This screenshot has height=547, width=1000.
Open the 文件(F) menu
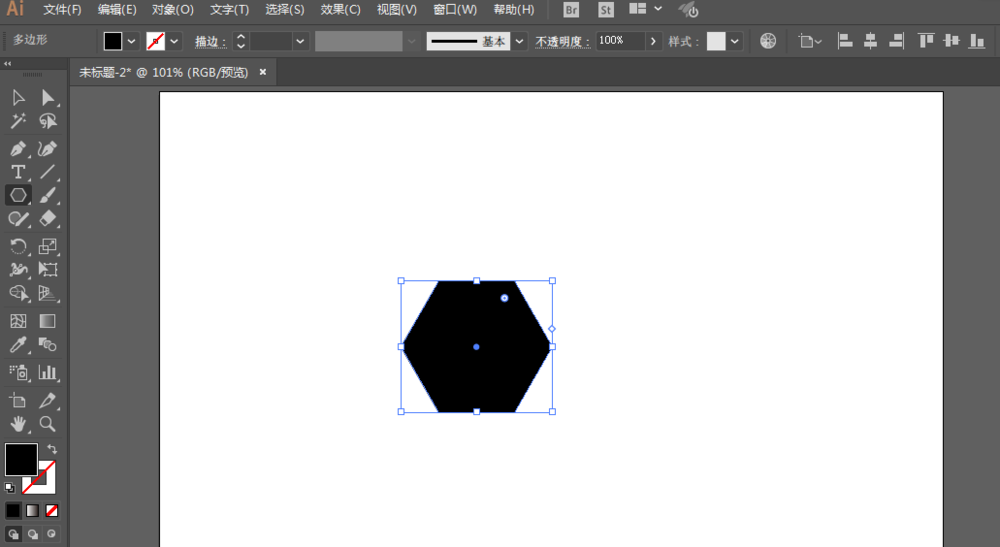pyautogui.click(x=62, y=10)
